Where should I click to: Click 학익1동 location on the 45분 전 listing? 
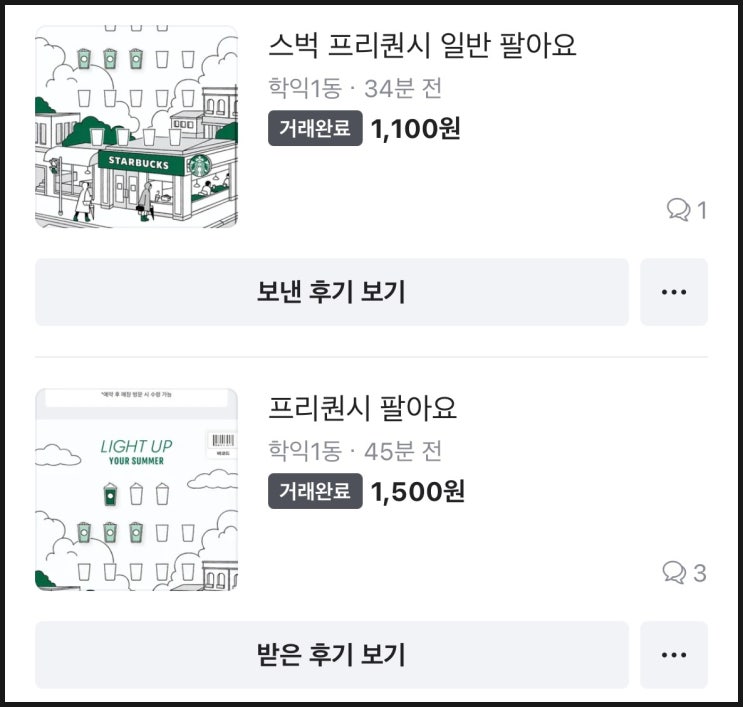[305, 451]
